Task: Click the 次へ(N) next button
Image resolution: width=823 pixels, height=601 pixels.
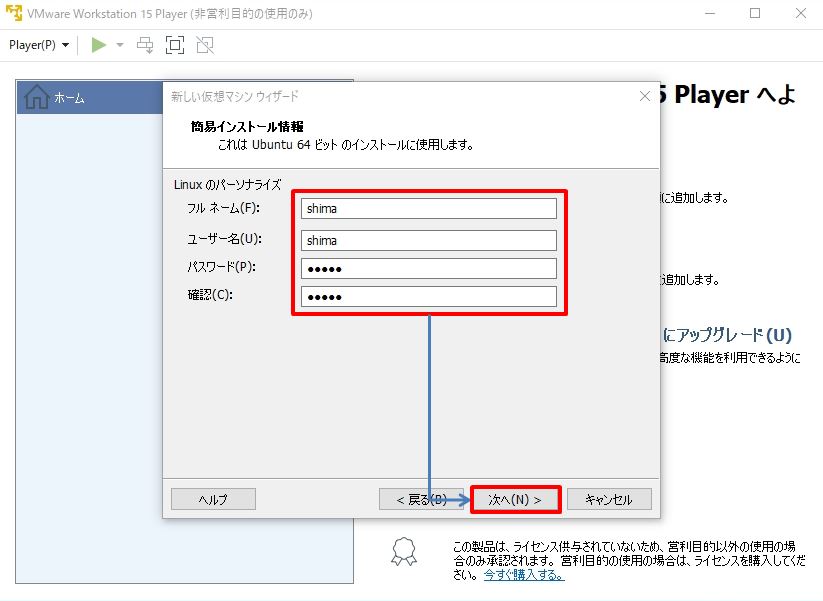Action: [x=515, y=499]
